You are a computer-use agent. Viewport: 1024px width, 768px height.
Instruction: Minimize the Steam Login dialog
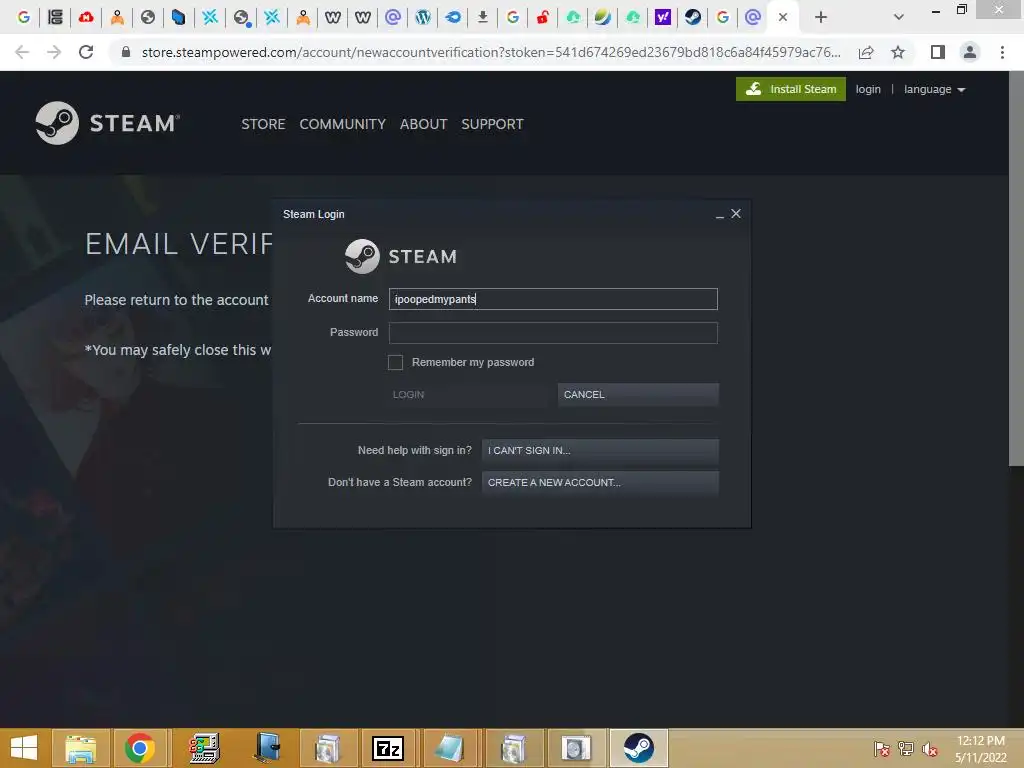tap(720, 215)
